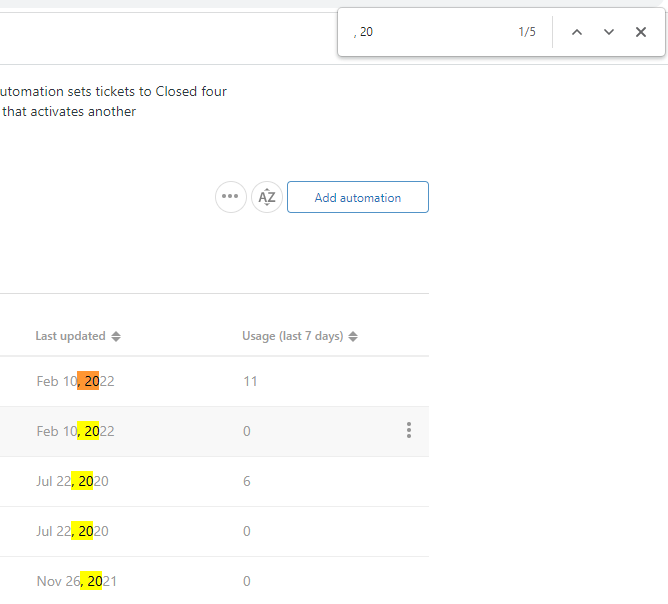Open the three-dot more options circle button
This screenshot has width=668, height=604.
click(x=231, y=197)
